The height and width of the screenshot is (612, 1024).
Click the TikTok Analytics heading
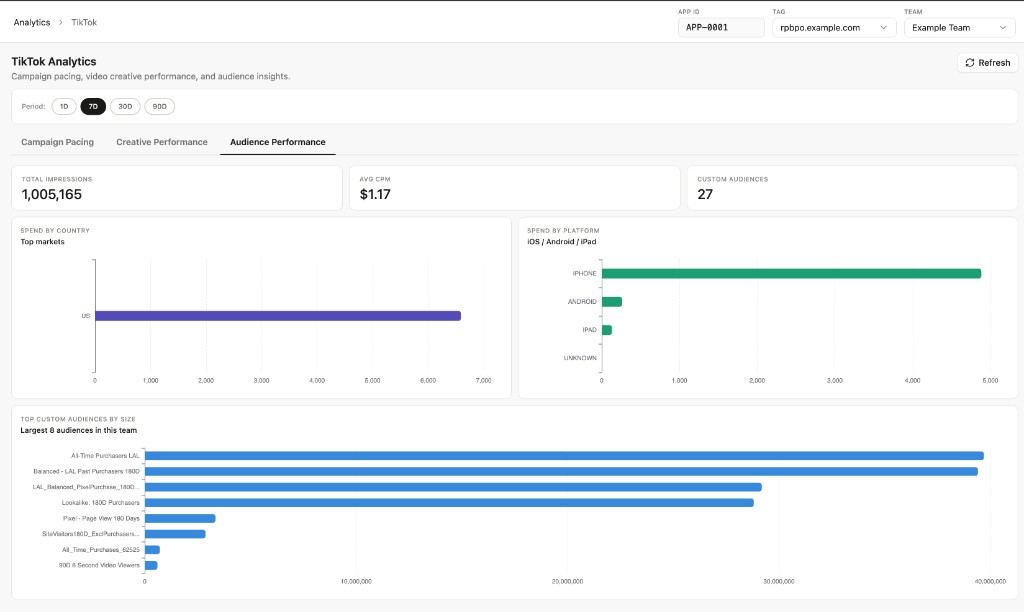click(54, 61)
